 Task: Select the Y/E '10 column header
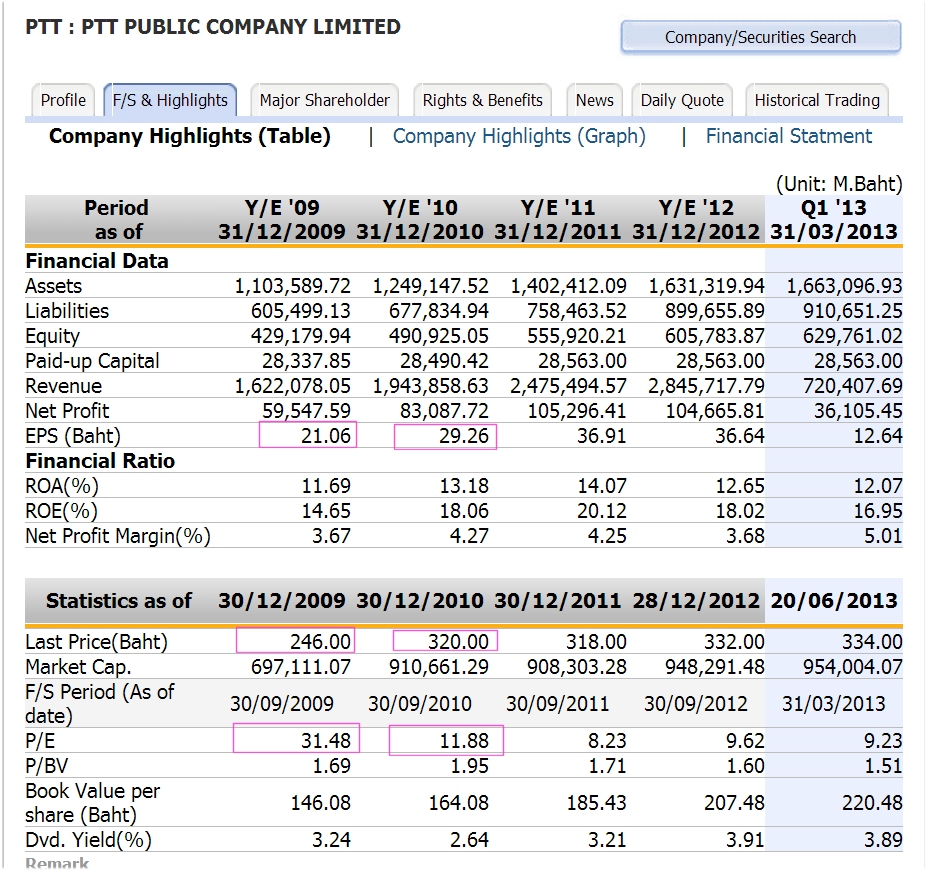pos(420,219)
